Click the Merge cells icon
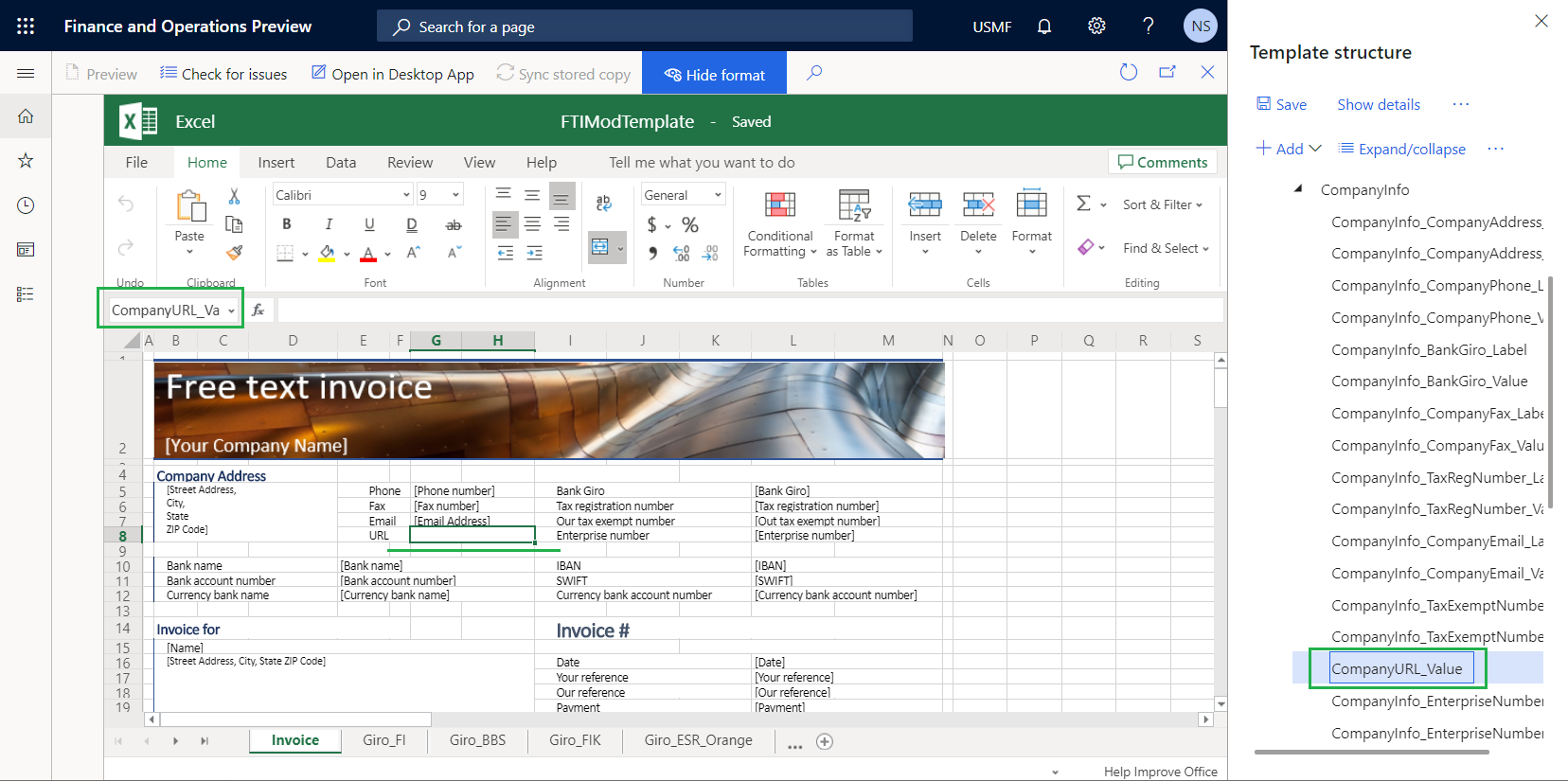1568x781 pixels. (x=600, y=248)
